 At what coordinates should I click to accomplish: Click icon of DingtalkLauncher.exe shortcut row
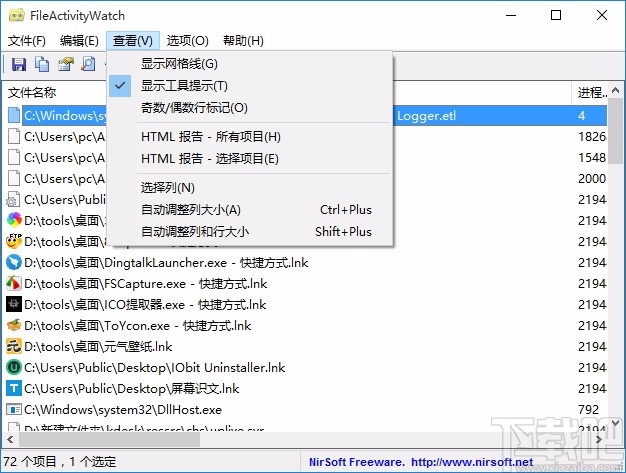pos(14,263)
